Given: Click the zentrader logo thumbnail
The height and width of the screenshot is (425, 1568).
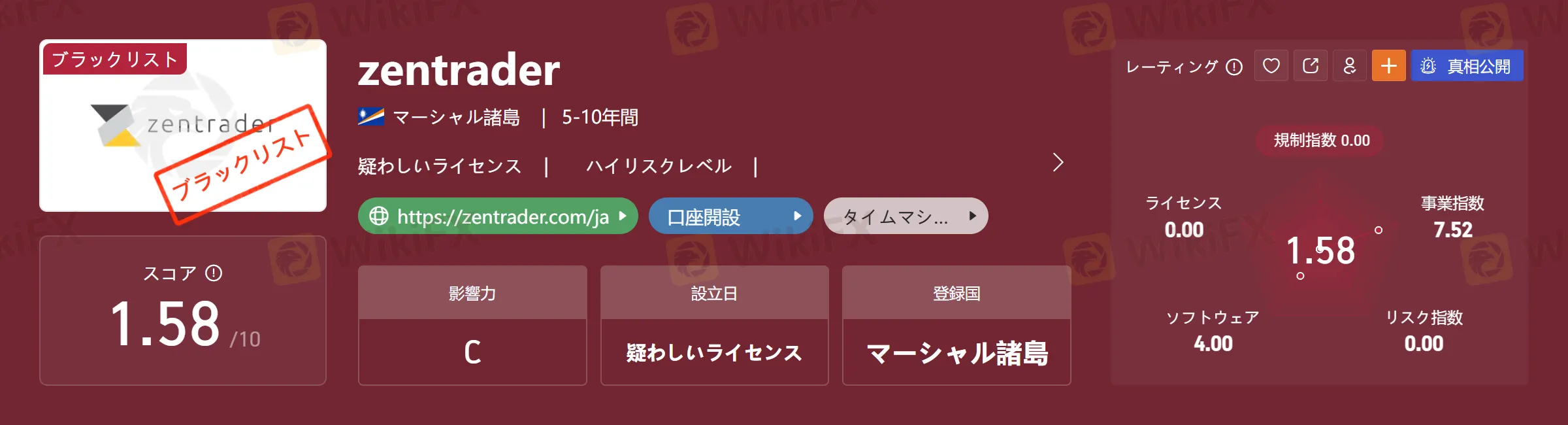Looking at the screenshot, I should coord(183,126).
